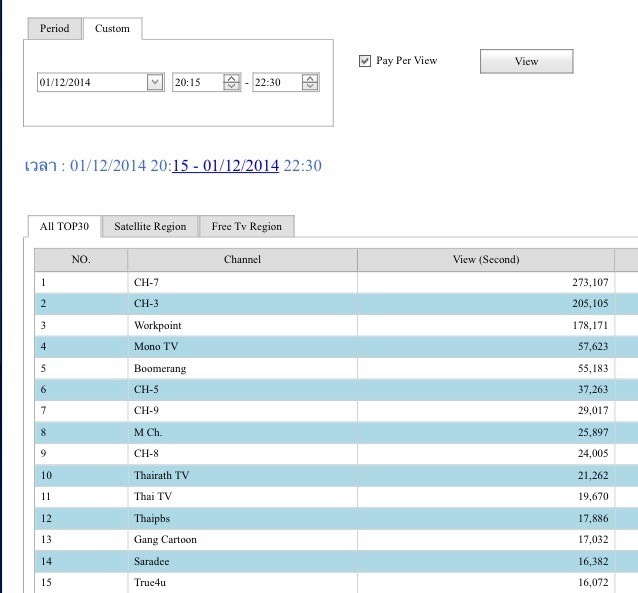Toggle the Pay Per View checkbox

point(365,61)
